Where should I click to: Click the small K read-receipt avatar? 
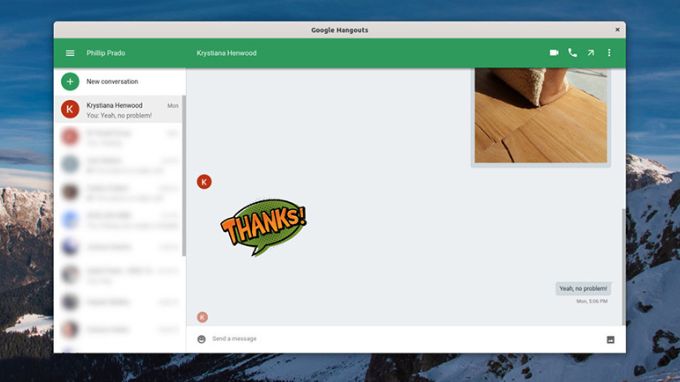202,317
